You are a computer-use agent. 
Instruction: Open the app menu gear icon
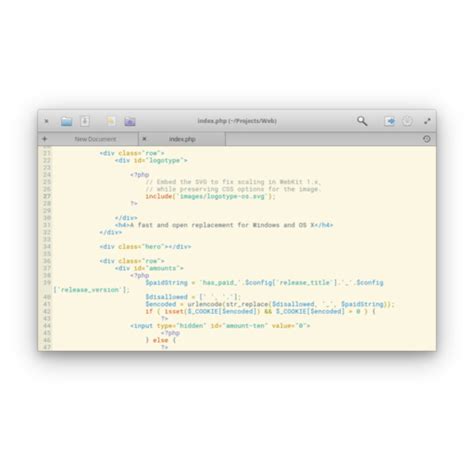point(407,121)
